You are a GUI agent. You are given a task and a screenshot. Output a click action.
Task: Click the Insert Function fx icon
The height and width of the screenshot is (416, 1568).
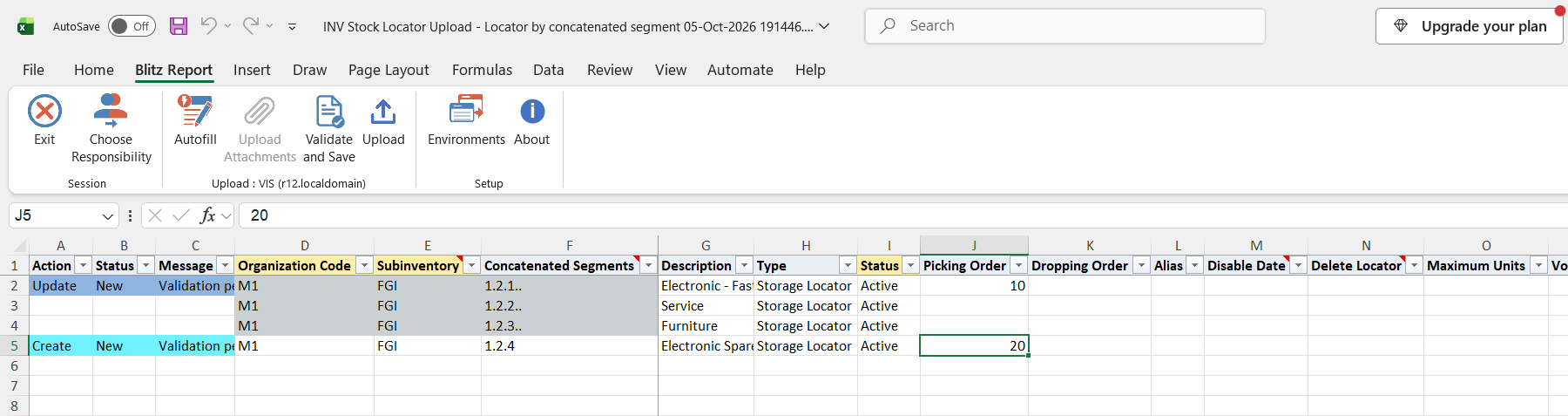click(207, 215)
